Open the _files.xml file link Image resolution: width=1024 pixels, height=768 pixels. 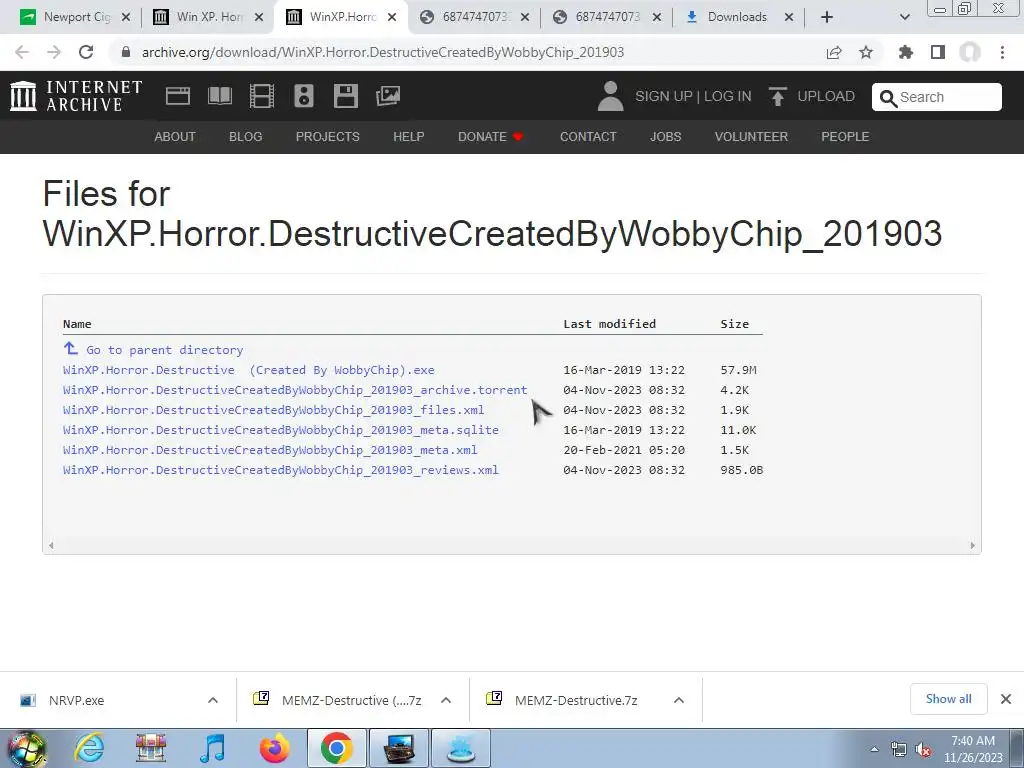click(274, 410)
